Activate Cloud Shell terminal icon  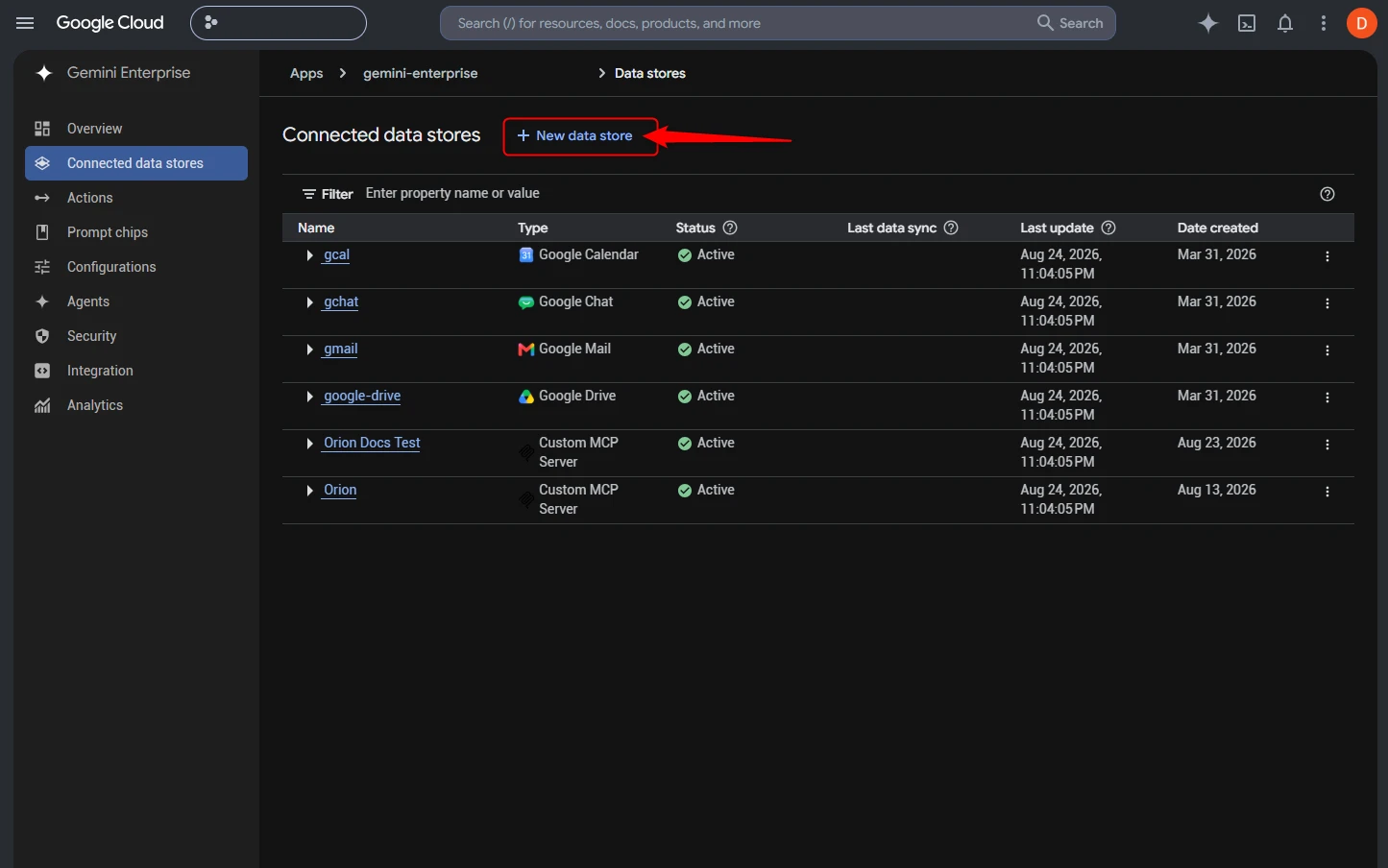pos(1247,23)
